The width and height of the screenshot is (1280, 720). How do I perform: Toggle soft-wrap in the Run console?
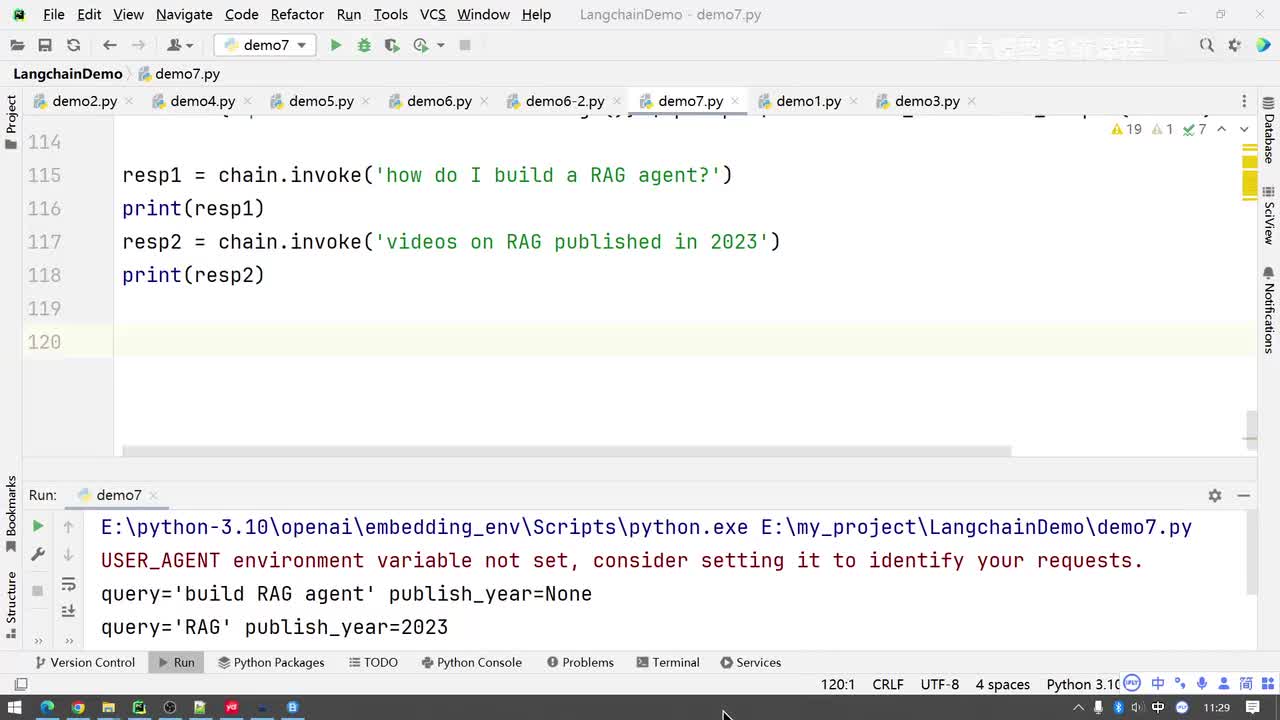point(68,584)
